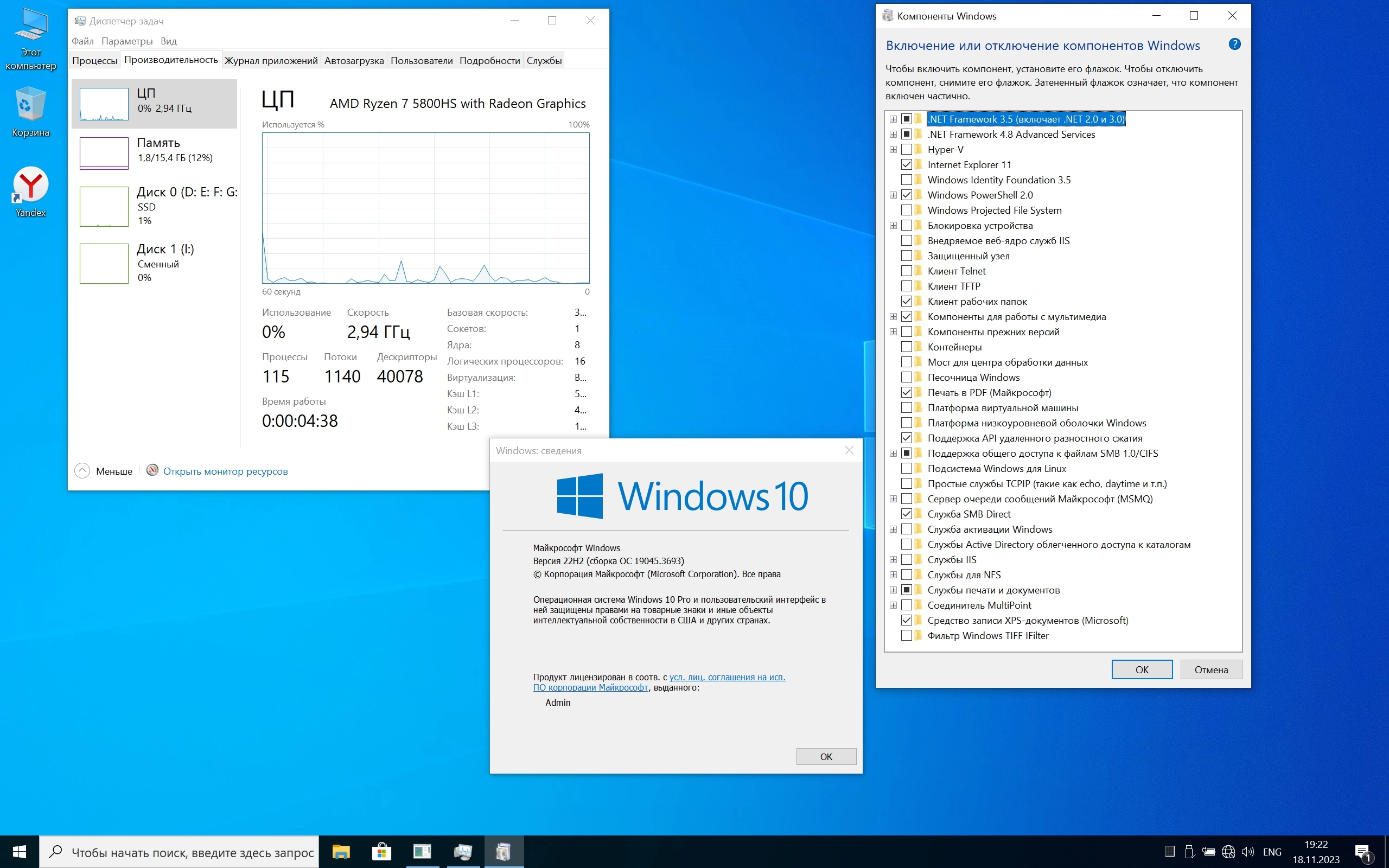Screen dimensions: 1389x868
Task: Uncheck Internet Explorer 11 component
Action: coord(906,165)
